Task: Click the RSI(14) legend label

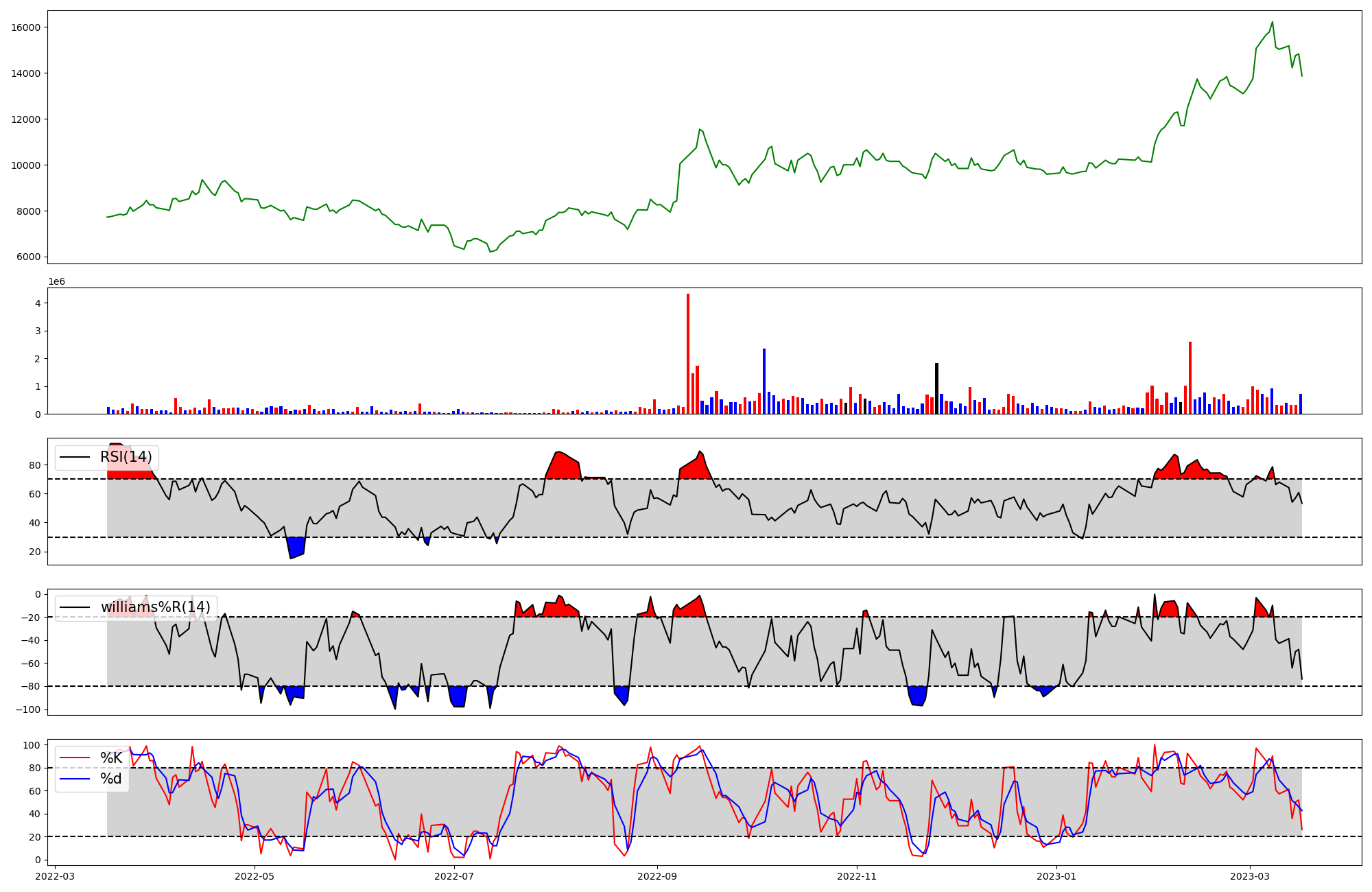Action: (126, 457)
